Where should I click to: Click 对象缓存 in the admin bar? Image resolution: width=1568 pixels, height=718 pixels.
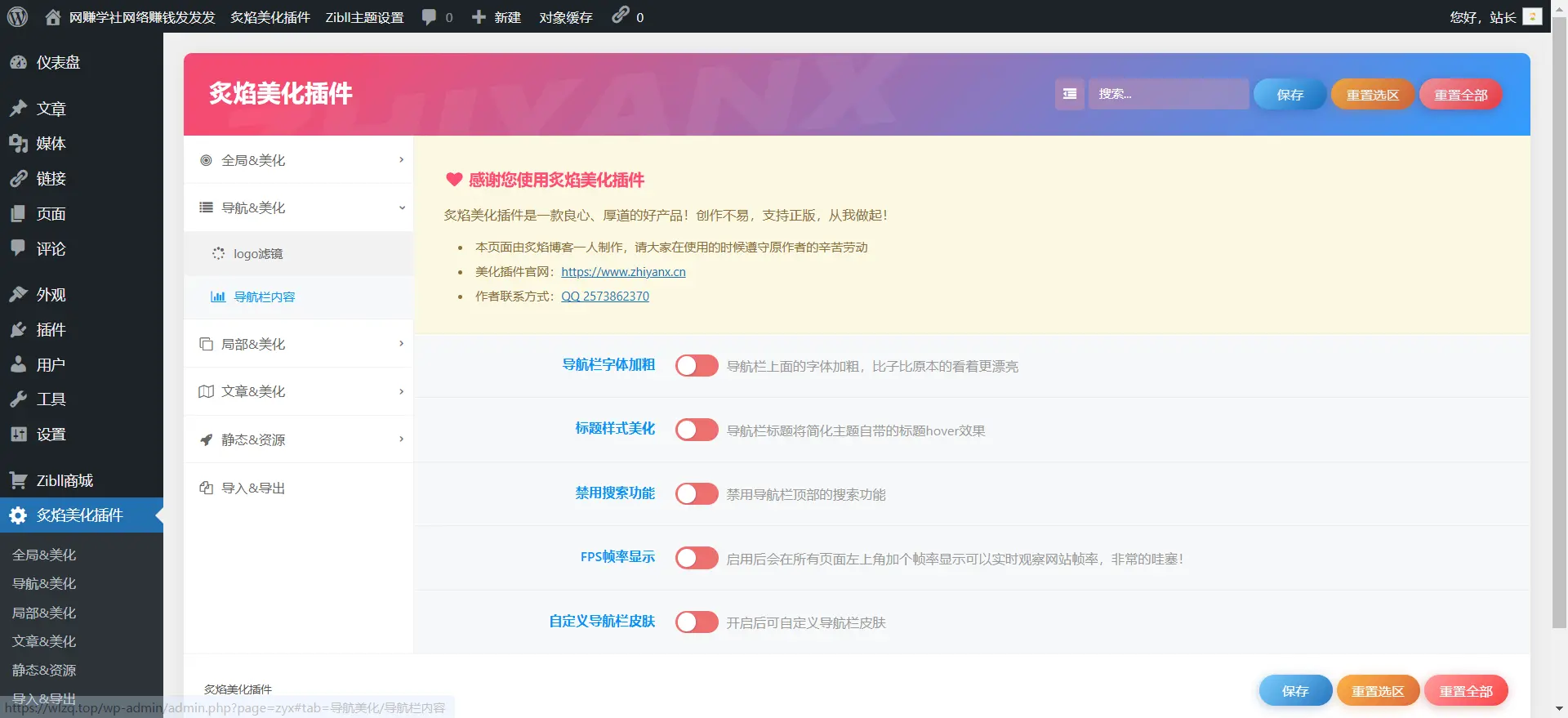tap(565, 17)
